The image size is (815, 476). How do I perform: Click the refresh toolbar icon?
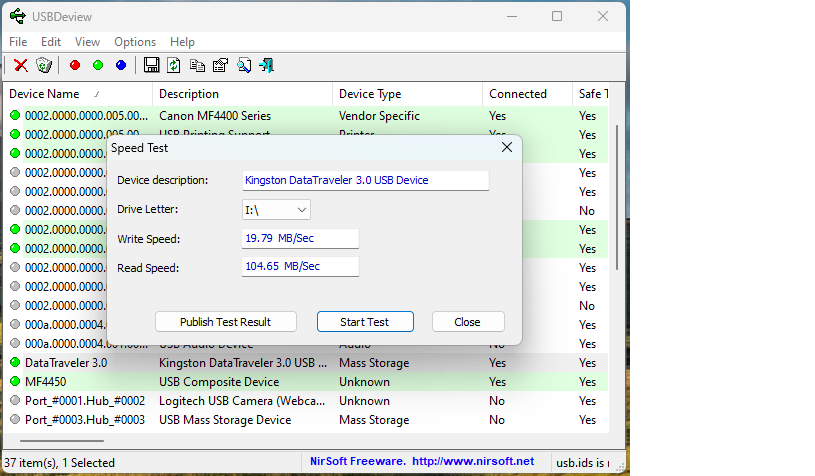tap(174, 65)
